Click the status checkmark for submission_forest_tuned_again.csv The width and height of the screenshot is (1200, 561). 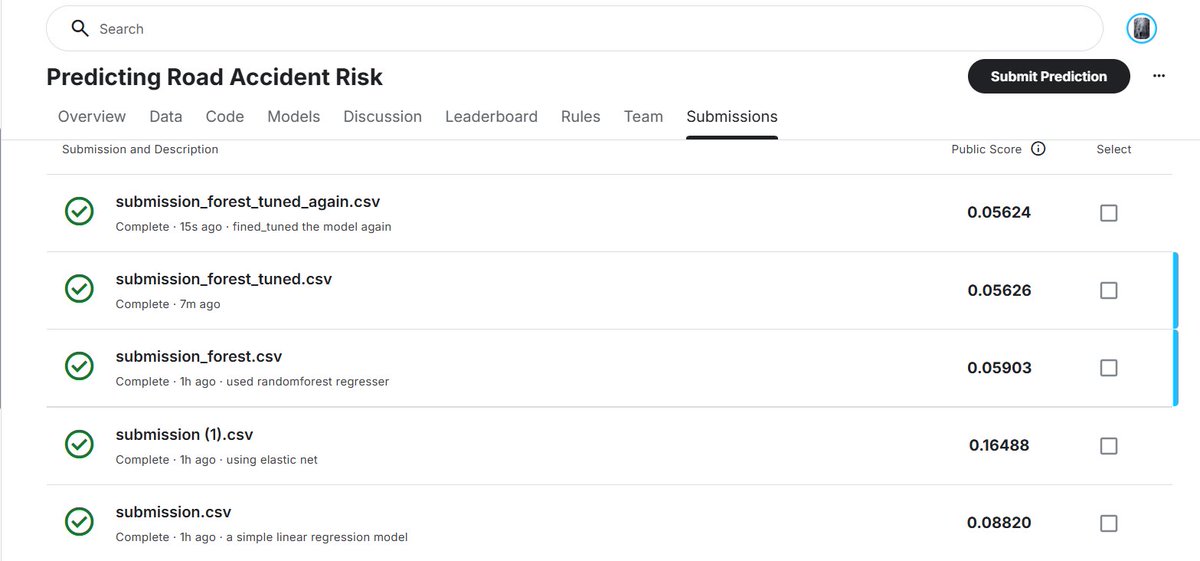point(79,212)
